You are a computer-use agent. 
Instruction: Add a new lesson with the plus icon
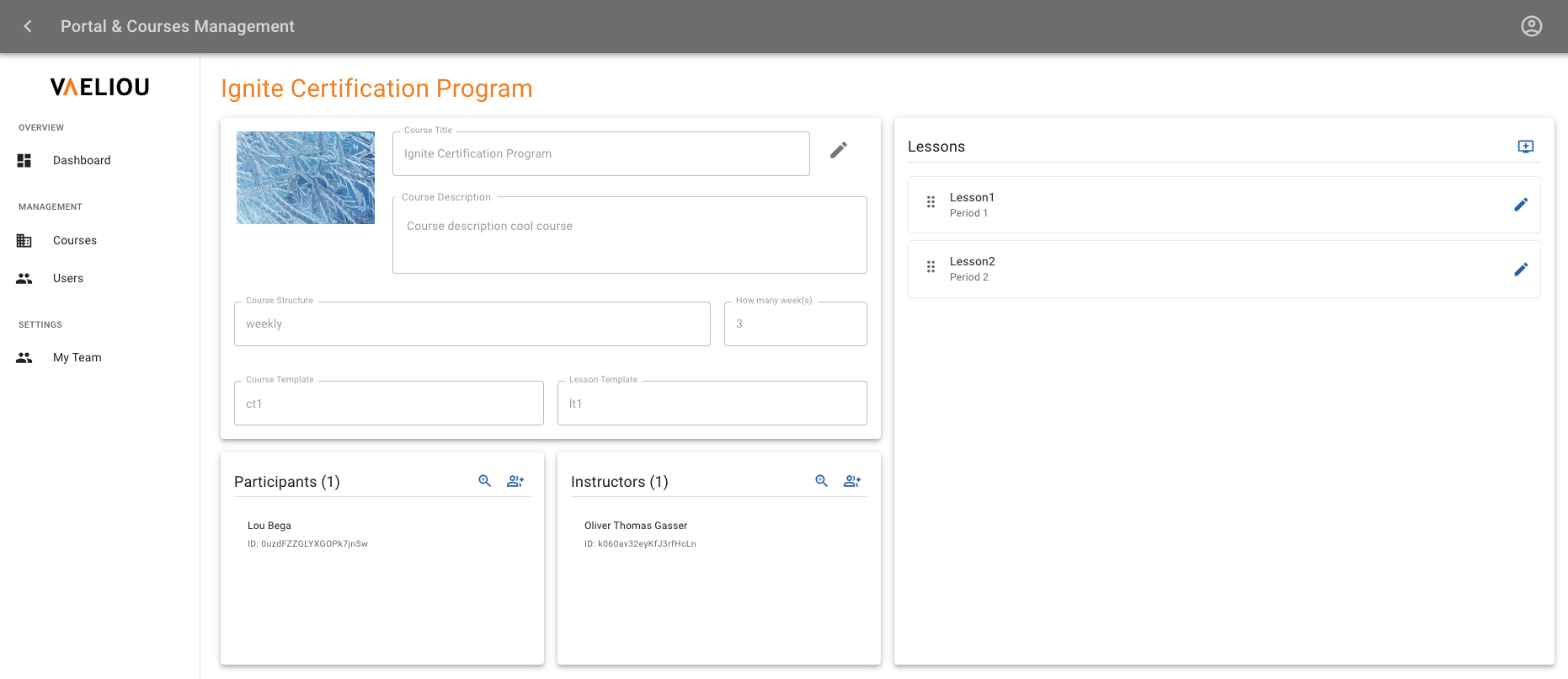1526,147
